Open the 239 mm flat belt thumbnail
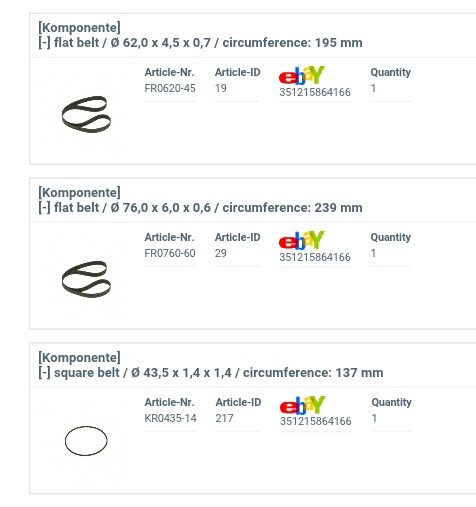 [86, 279]
